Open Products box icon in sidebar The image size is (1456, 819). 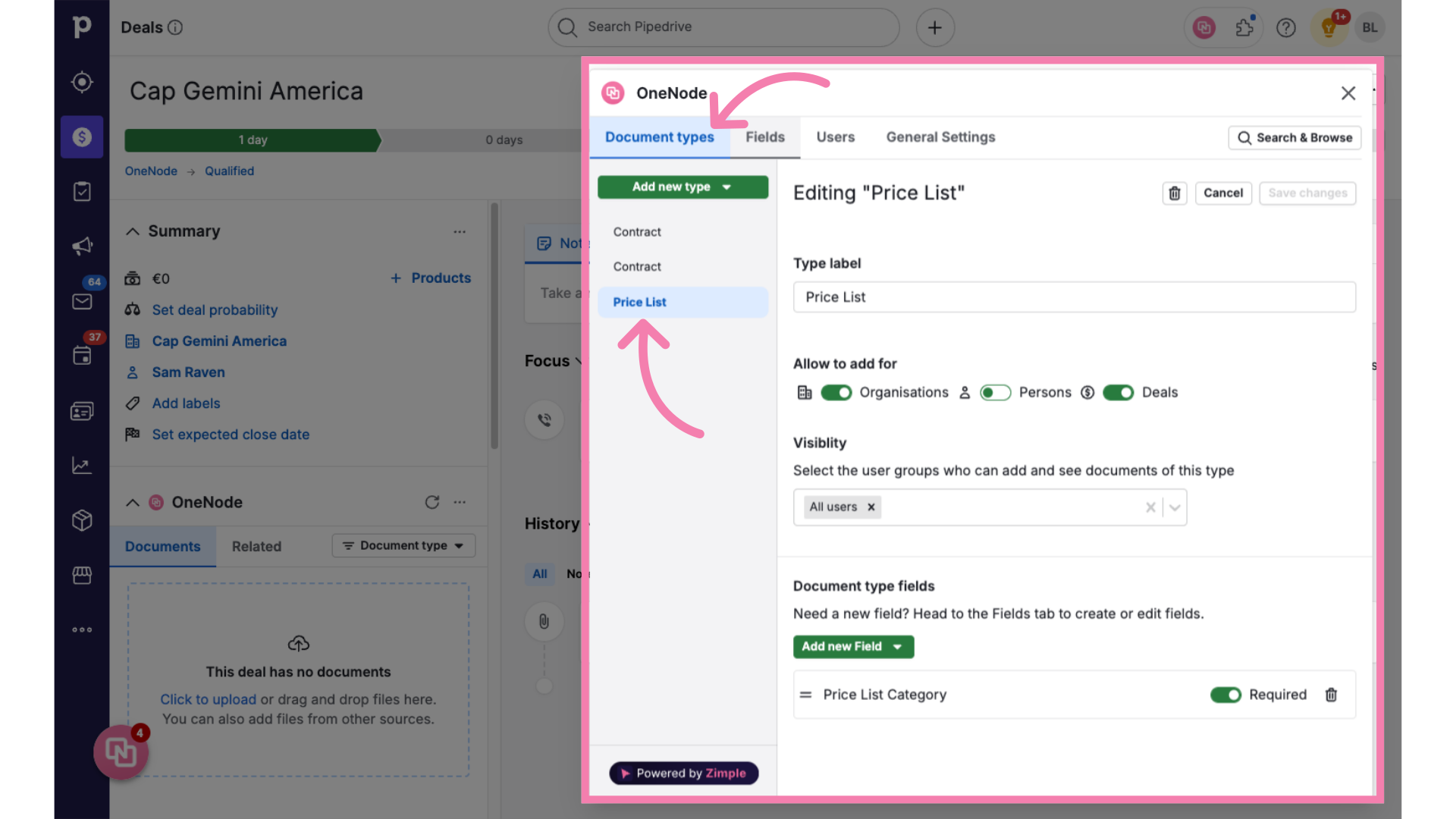[x=82, y=520]
